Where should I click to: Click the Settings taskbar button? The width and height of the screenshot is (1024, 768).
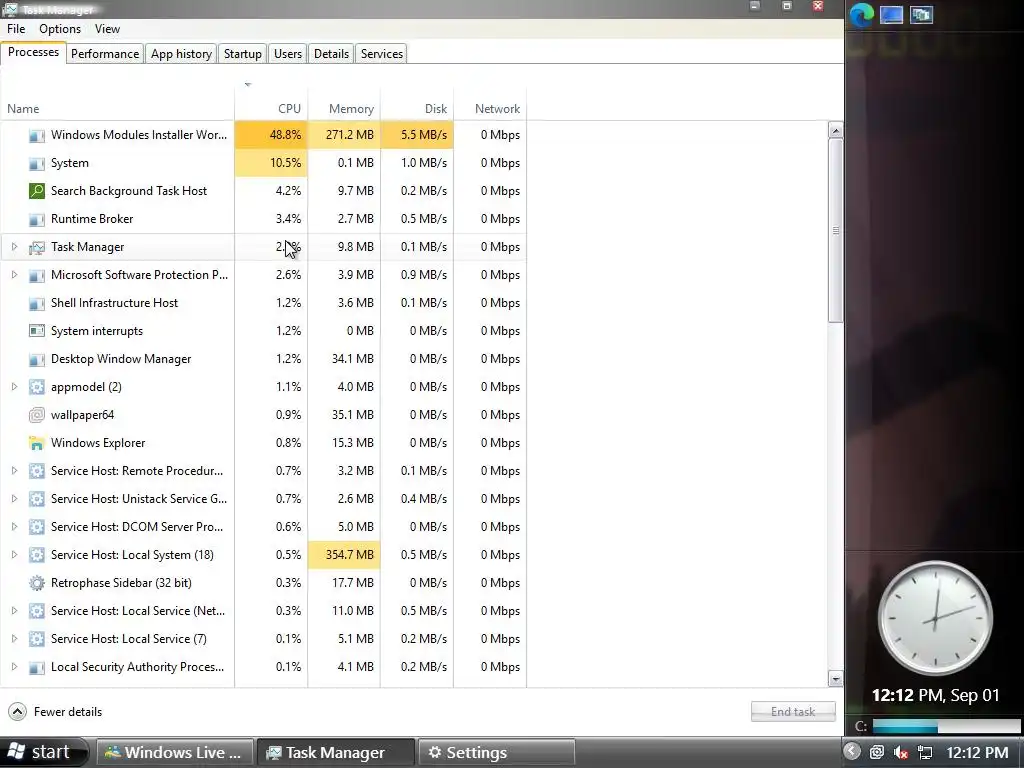[x=496, y=752]
